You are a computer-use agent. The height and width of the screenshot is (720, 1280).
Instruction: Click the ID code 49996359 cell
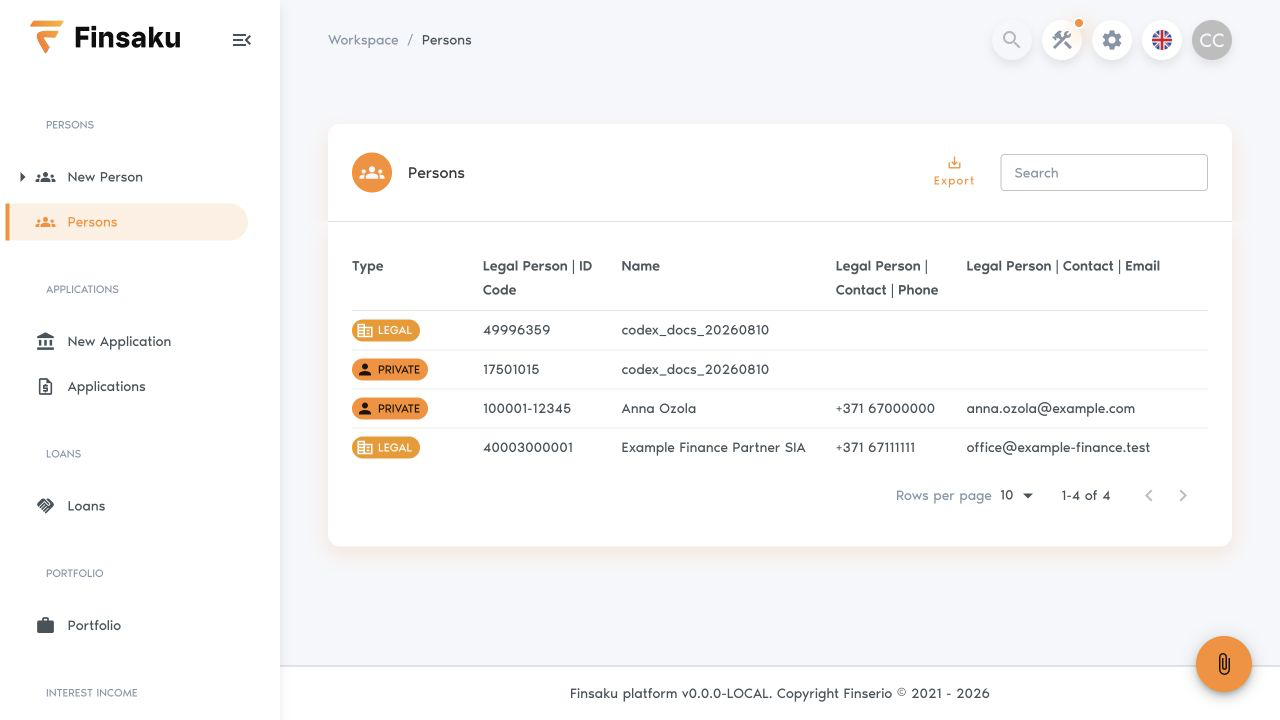pos(516,330)
